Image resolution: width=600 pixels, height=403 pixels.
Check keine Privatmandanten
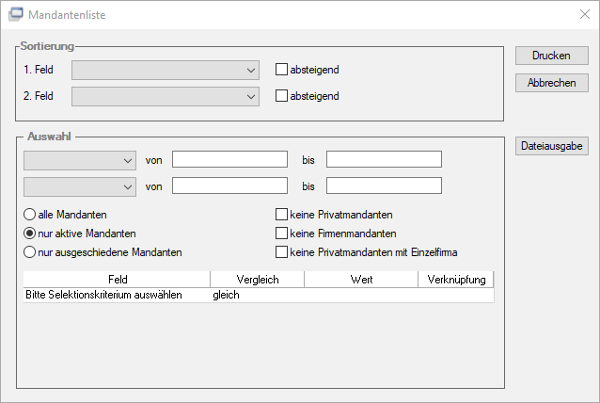[x=282, y=214]
